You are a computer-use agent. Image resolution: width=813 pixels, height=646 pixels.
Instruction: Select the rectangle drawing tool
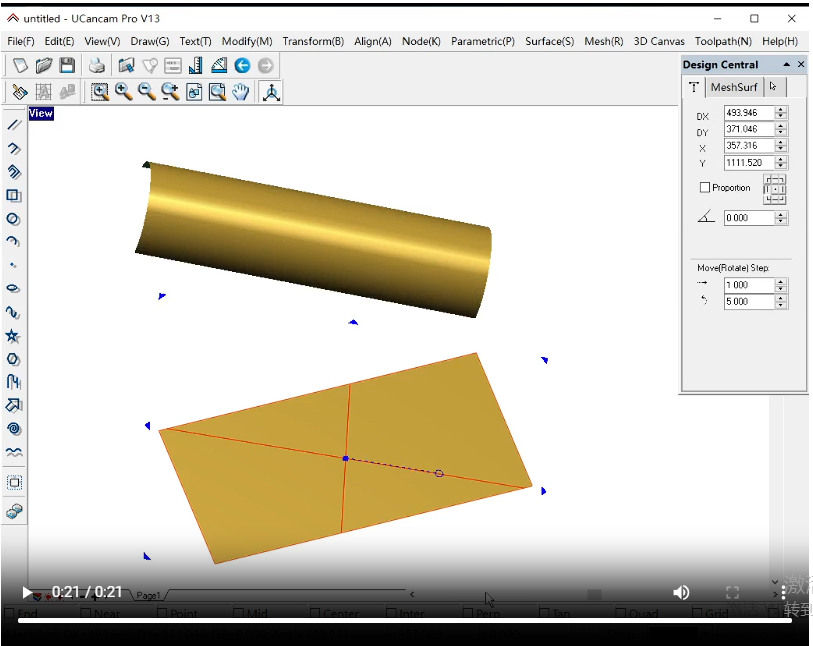click(x=14, y=196)
